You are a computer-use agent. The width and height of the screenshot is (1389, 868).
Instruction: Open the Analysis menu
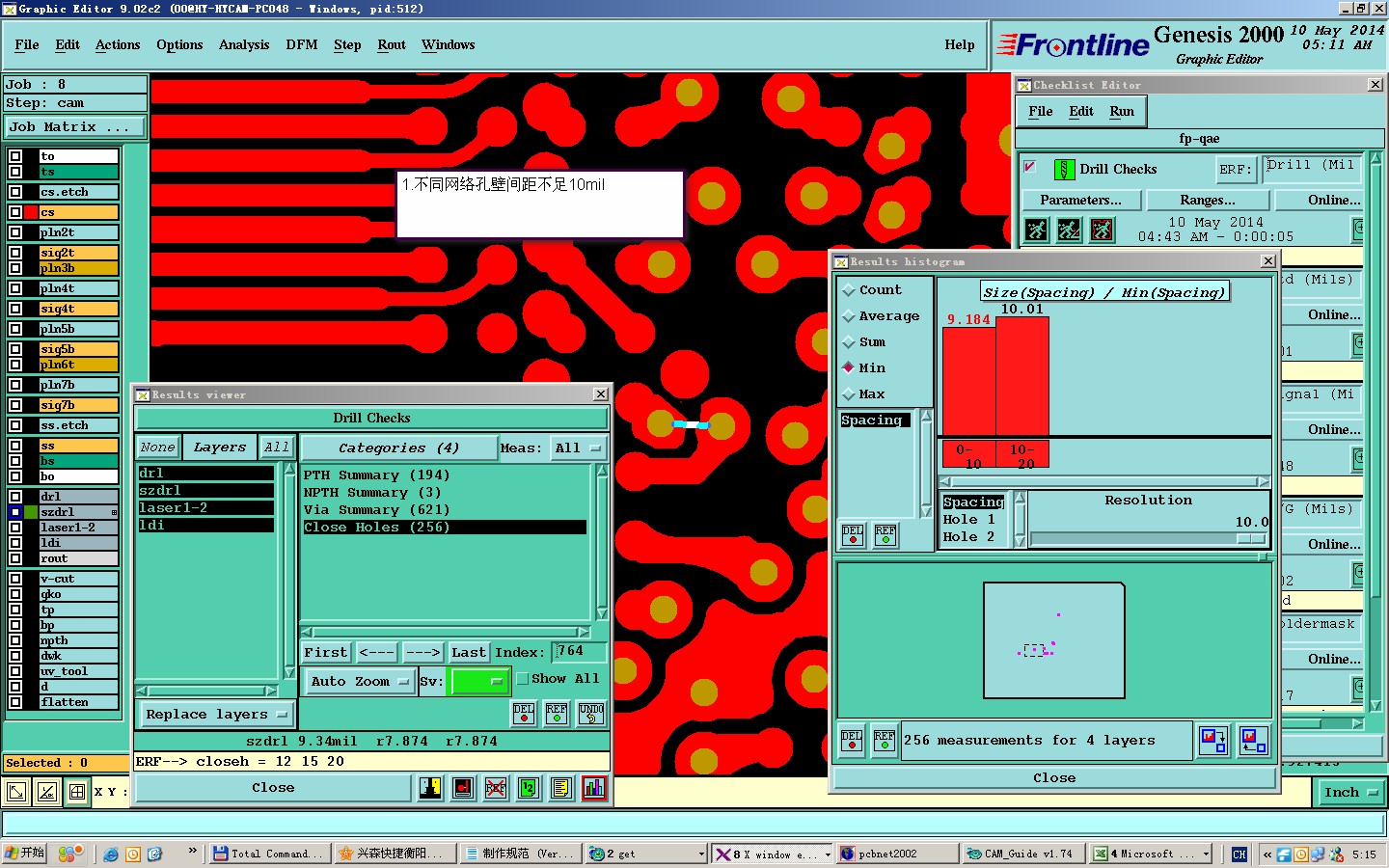coord(244,45)
